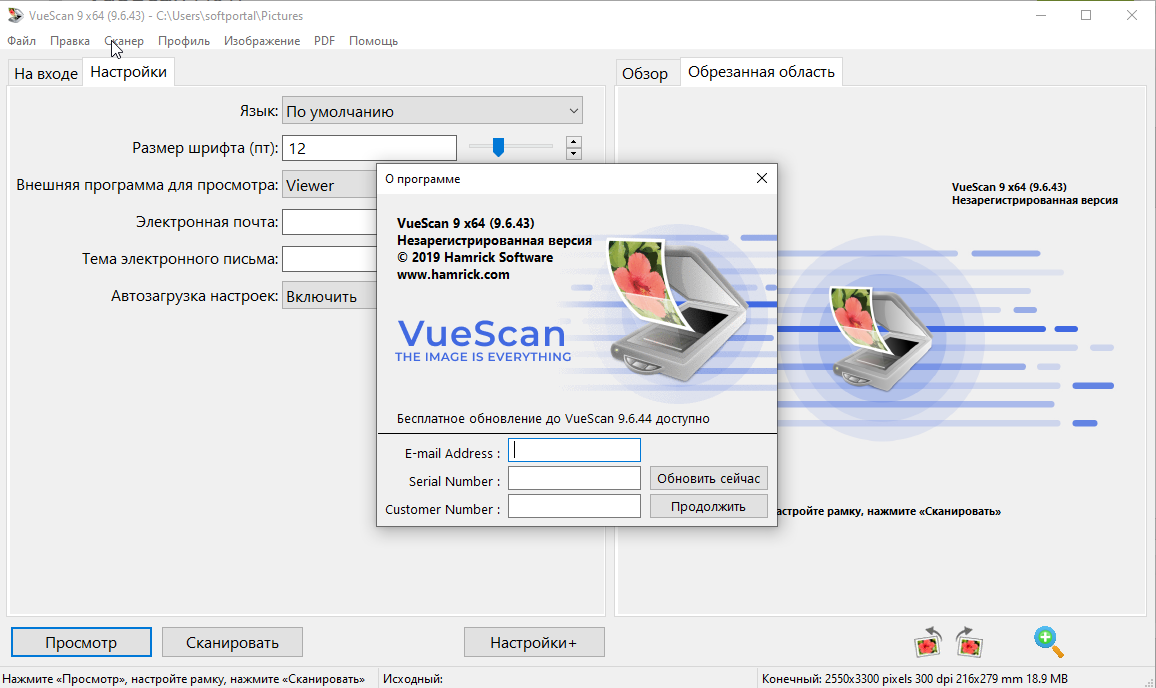Image resolution: width=1156 pixels, height=688 pixels.
Task: Select the Настройки tab
Action: tap(128, 72)
